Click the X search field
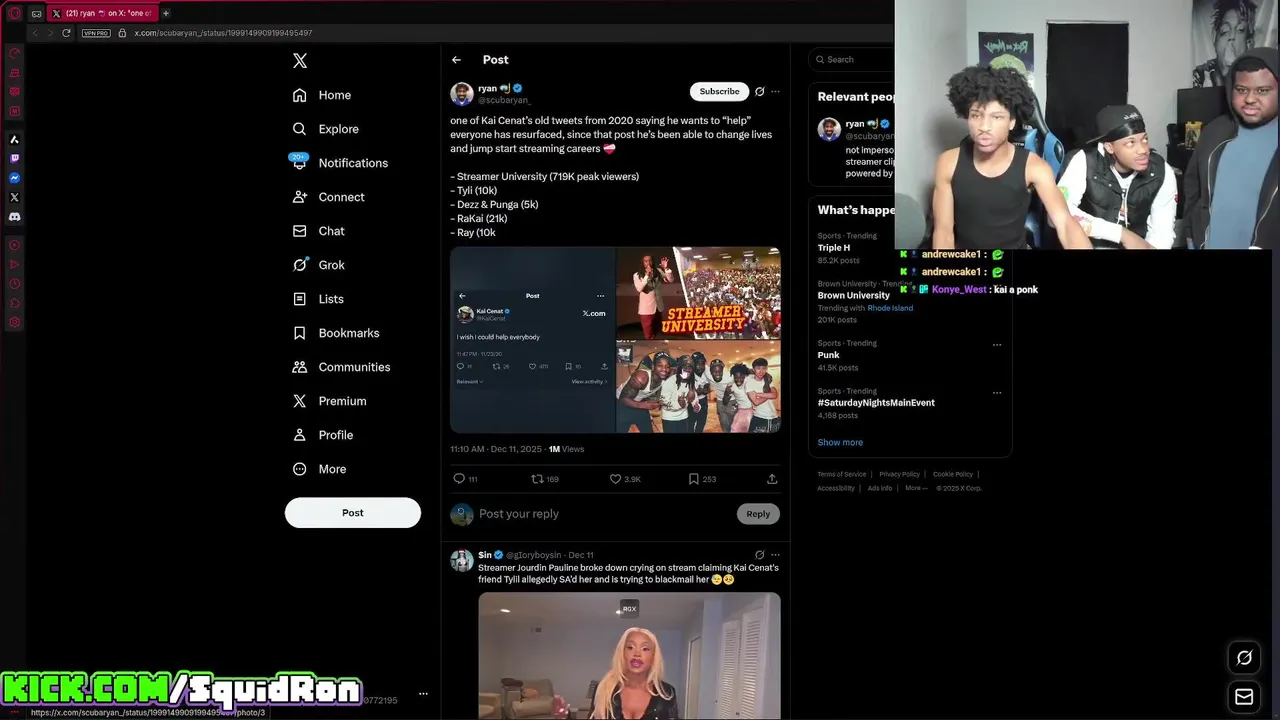1280x720 pixels. [852, 60]
